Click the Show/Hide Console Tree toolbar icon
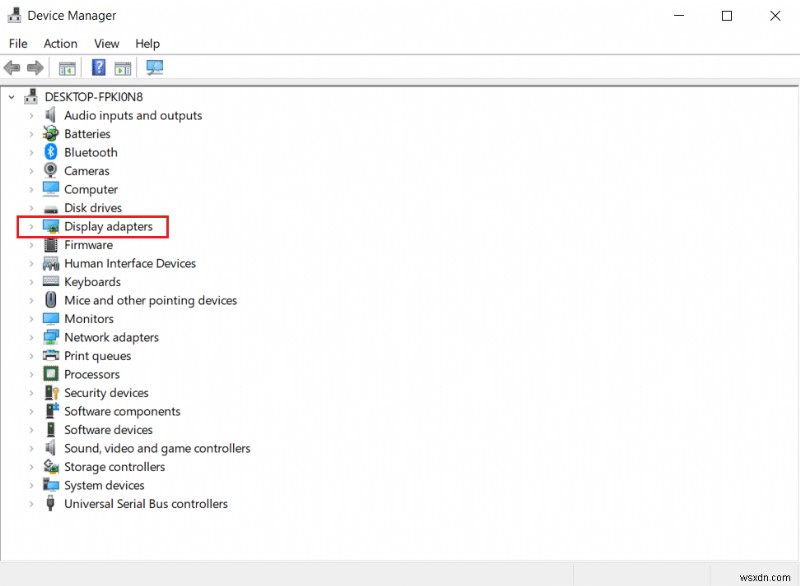This screenshot has width=800, height=586. [x=66, y=67]
